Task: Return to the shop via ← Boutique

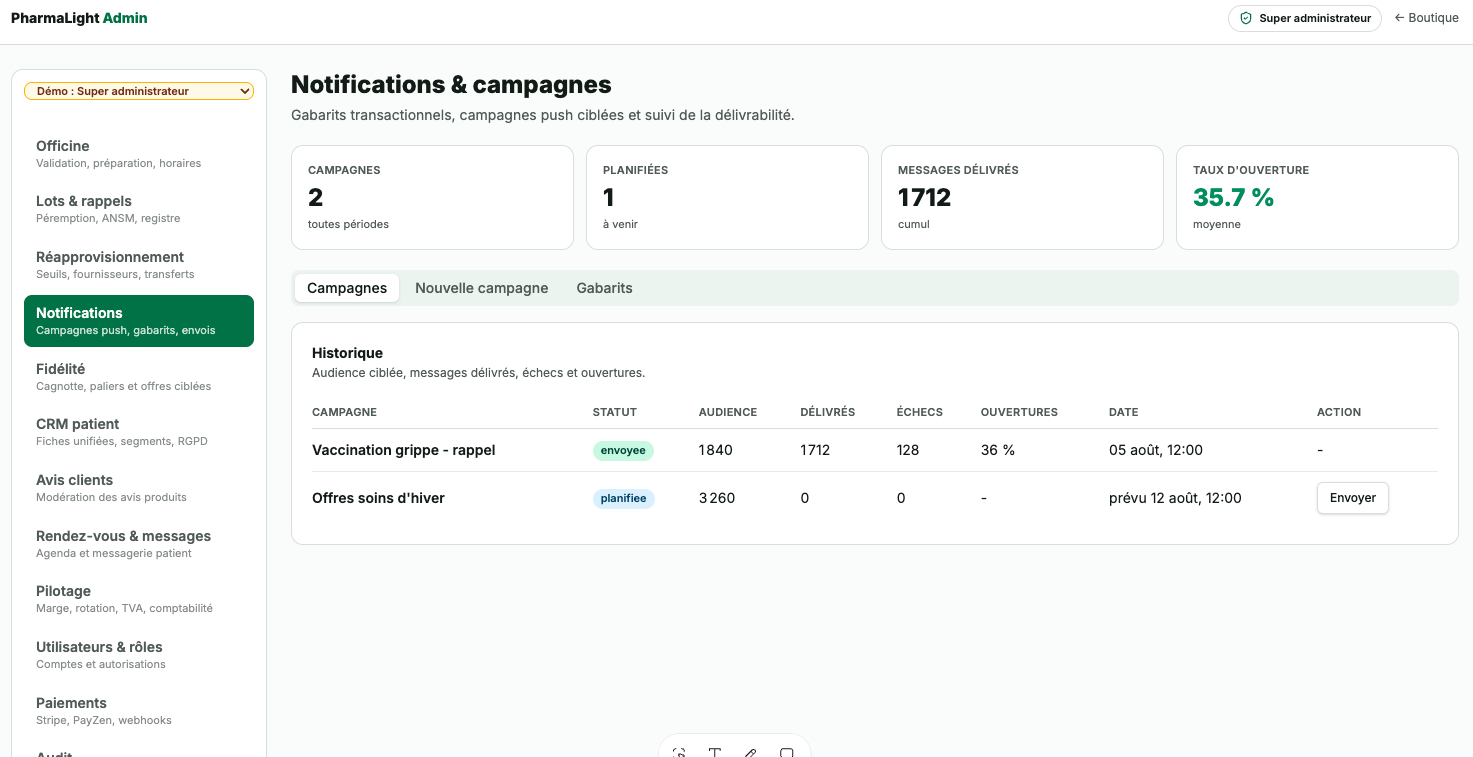Action: point(1426,18)
